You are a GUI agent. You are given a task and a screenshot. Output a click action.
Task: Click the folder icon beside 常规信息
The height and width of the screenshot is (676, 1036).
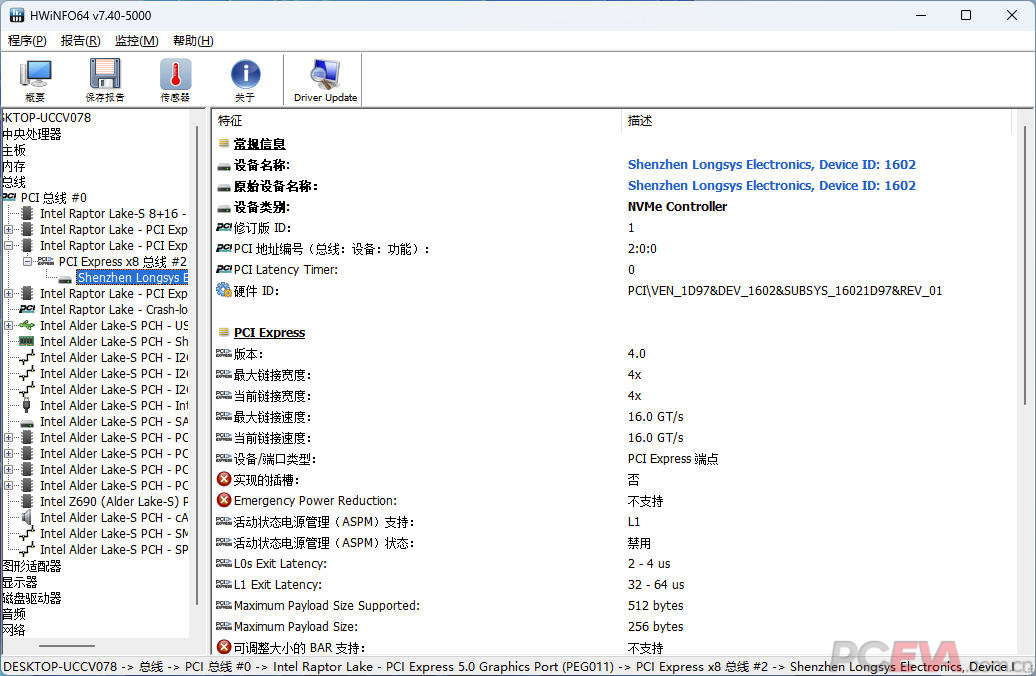click(224, 143)
